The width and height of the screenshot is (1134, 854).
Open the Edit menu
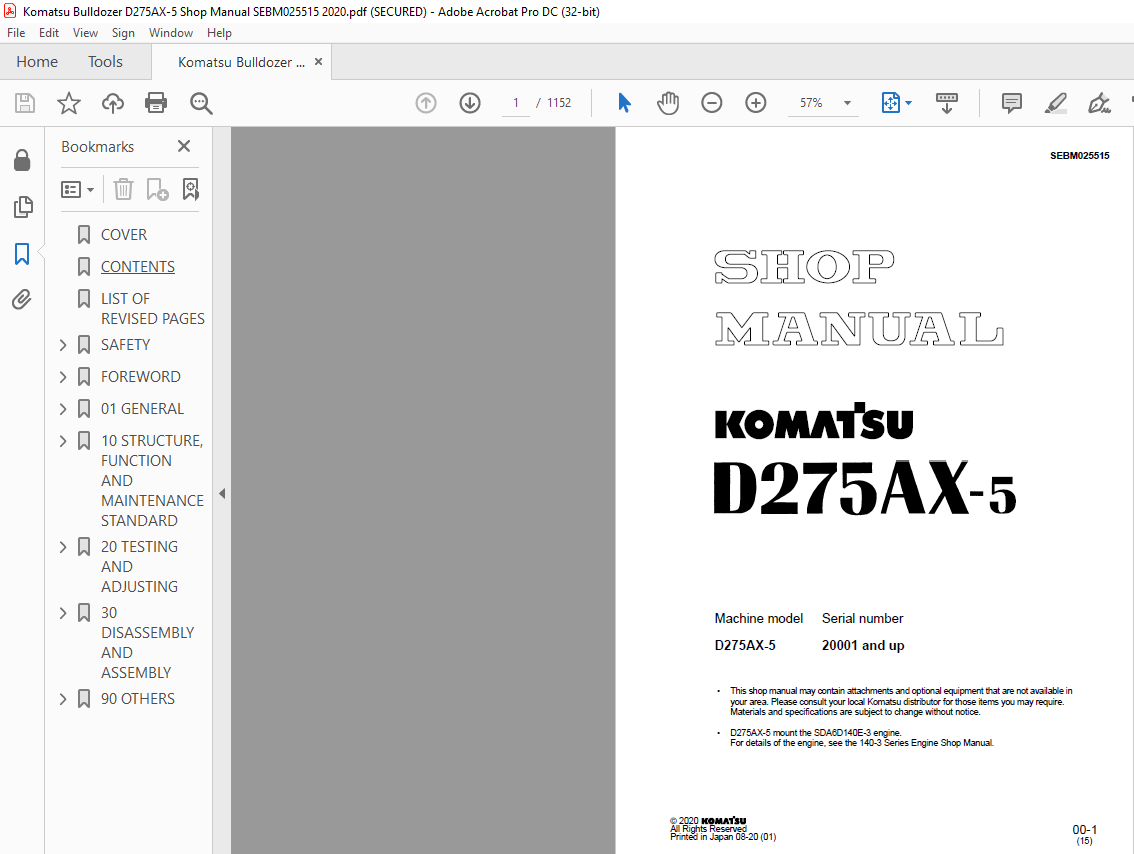[48, 33]
